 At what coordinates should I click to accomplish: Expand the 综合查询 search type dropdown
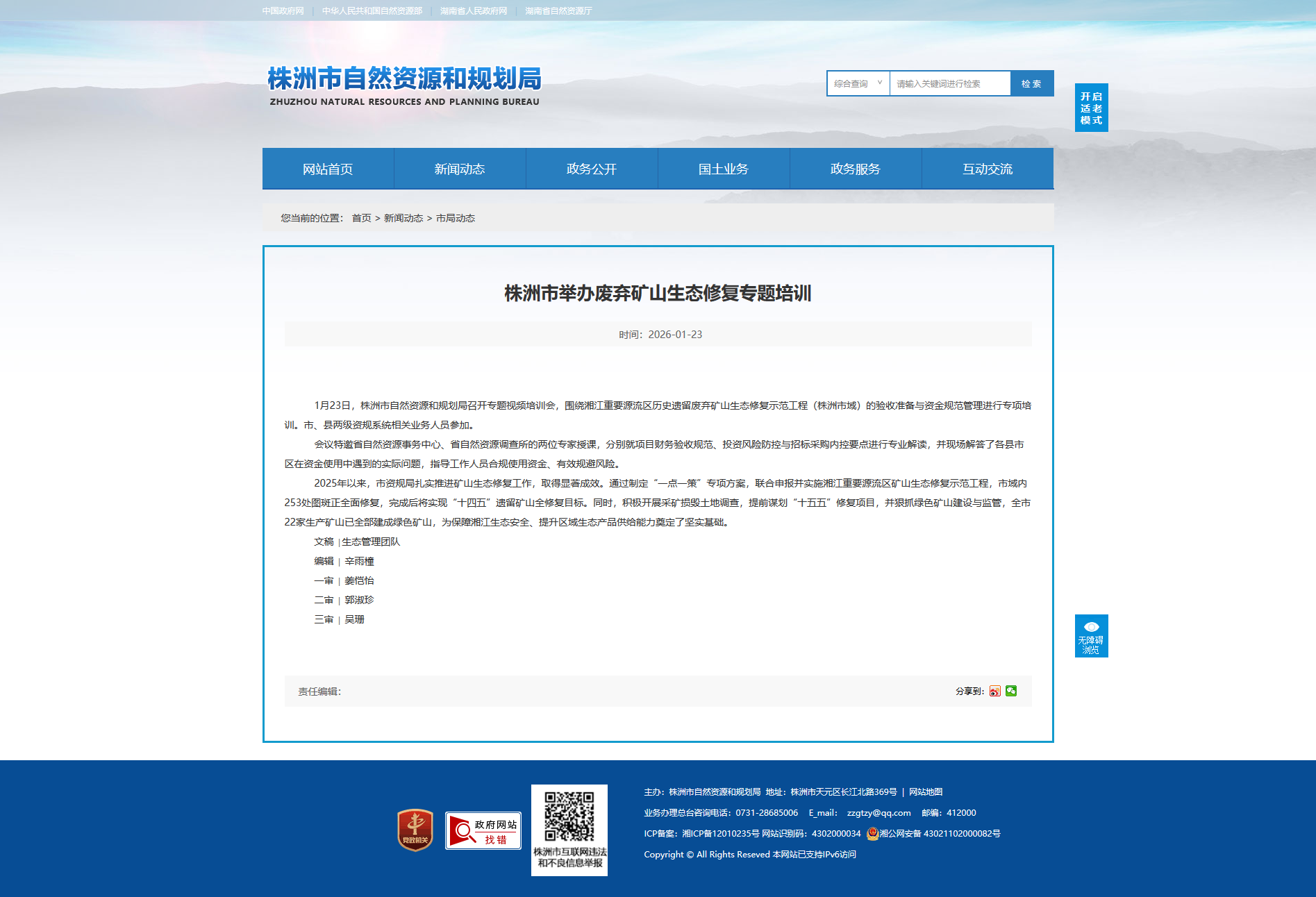click(858, 83)
